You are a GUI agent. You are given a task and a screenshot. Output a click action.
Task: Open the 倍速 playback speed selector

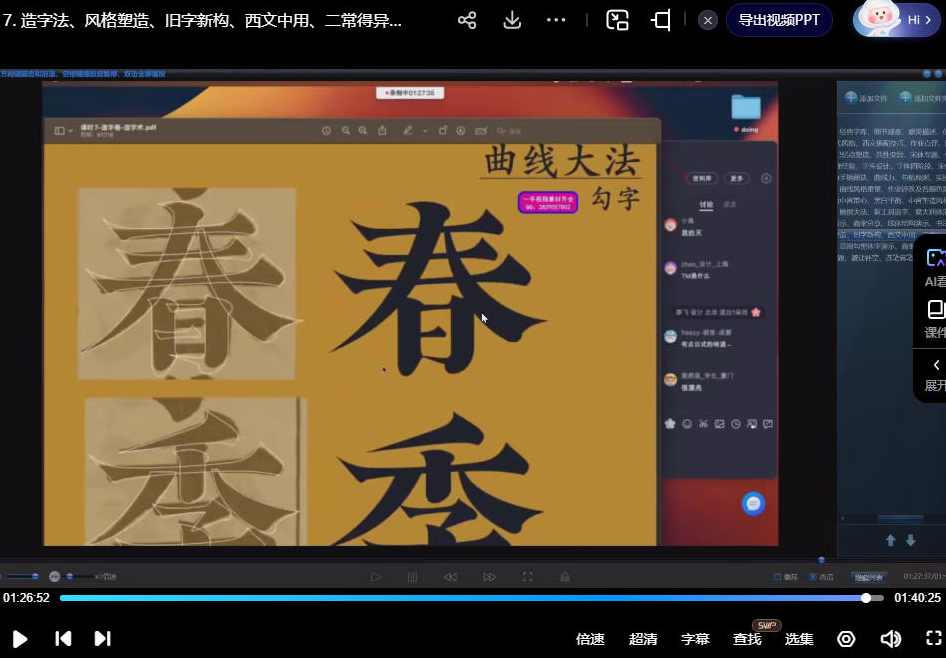tap(590, 638)
